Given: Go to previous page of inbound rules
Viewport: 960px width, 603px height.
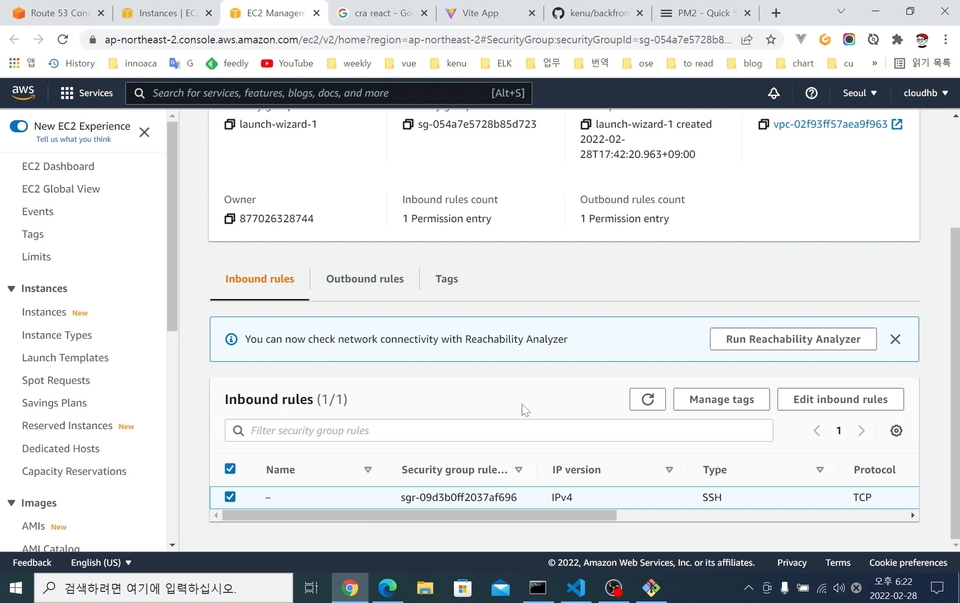Looking at the screenshot, I should (817, 431).
